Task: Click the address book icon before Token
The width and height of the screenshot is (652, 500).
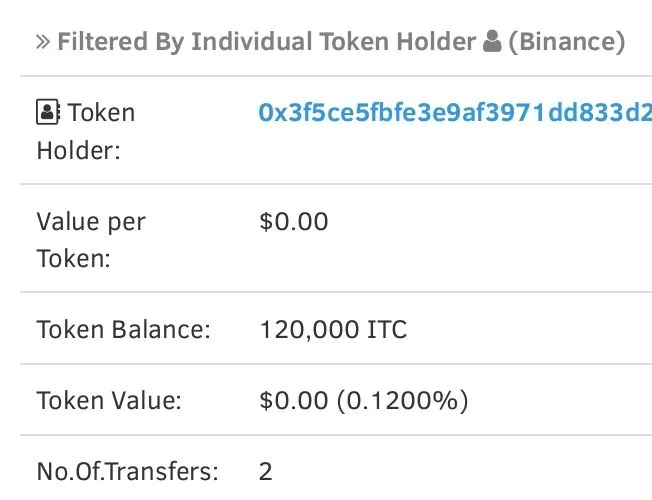Action: click(x=48, y=112)
